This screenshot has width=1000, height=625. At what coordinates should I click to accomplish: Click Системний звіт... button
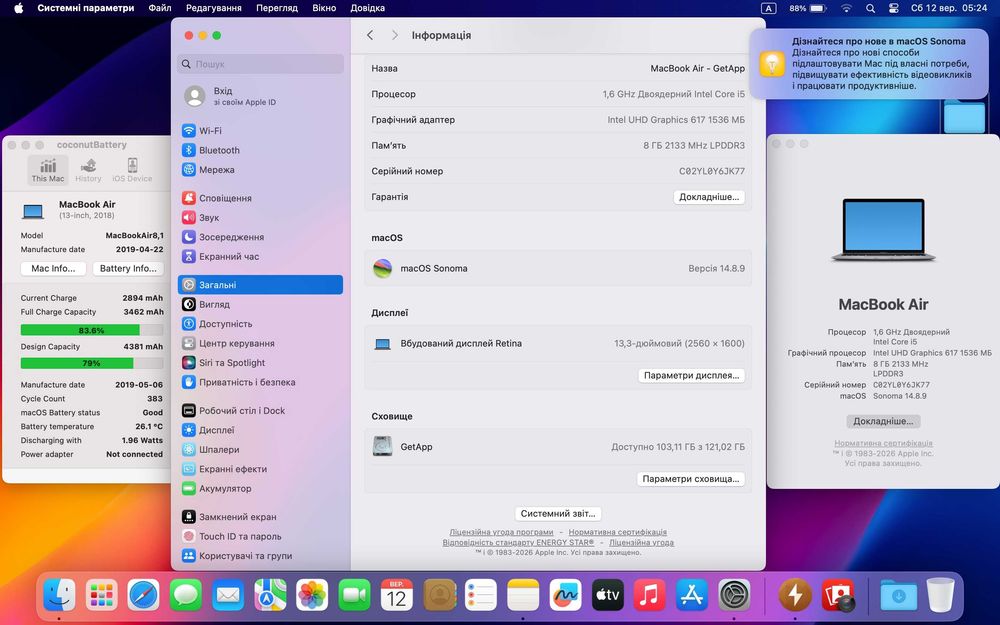[558, 513]
